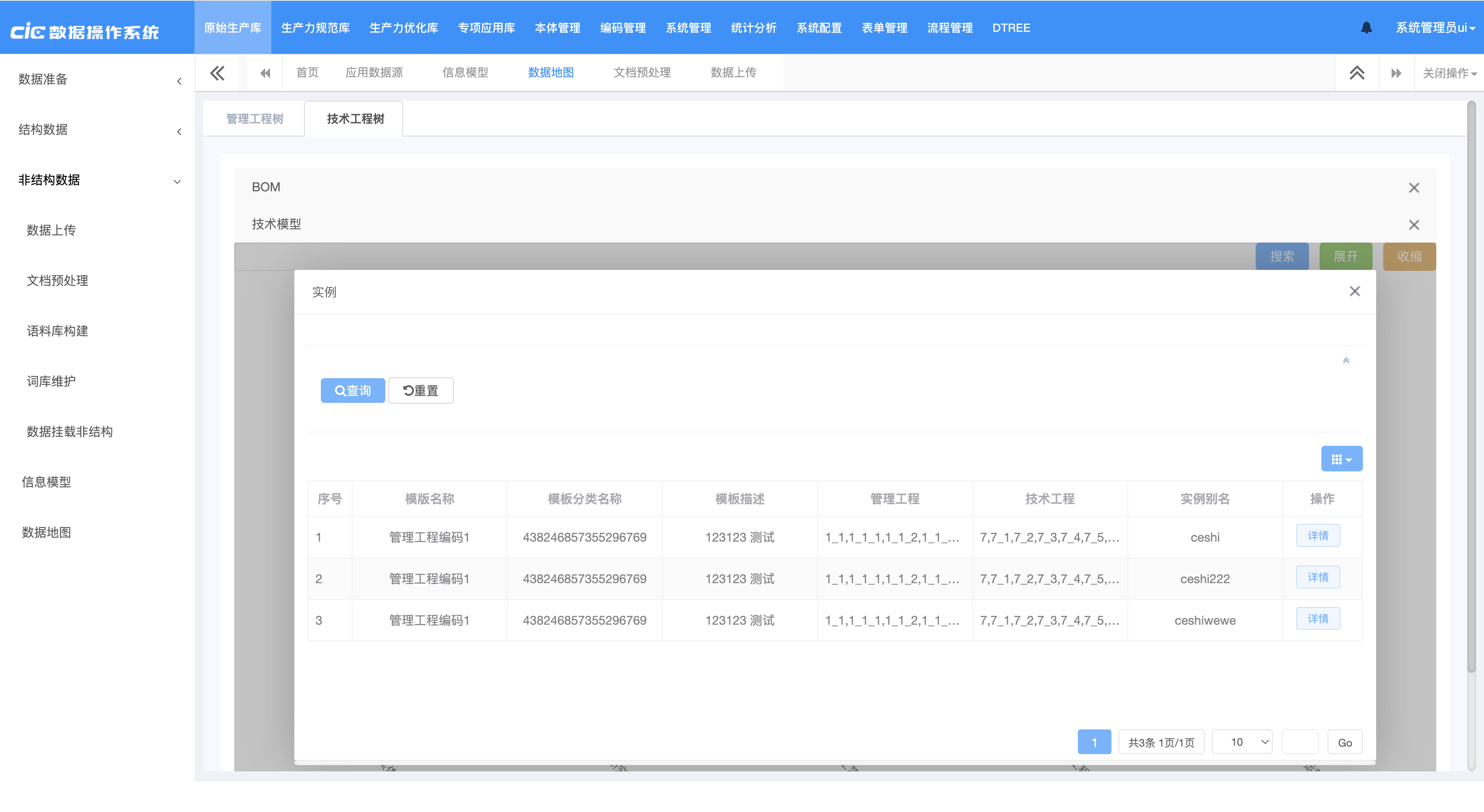
Task: Collapse search area with small up chevron
Action: coord(1346,360)
